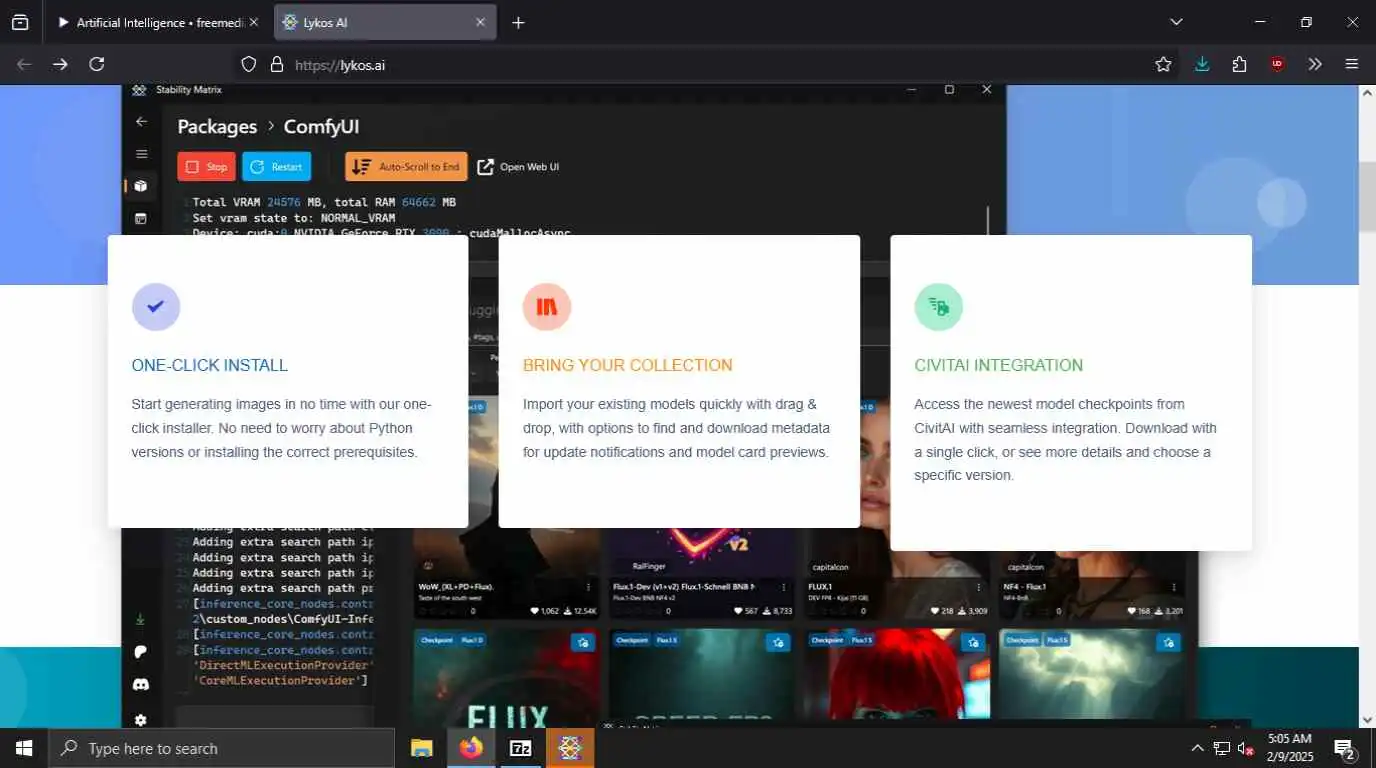Click the BRING YOUR COLLECTION heading

(628, 365)
